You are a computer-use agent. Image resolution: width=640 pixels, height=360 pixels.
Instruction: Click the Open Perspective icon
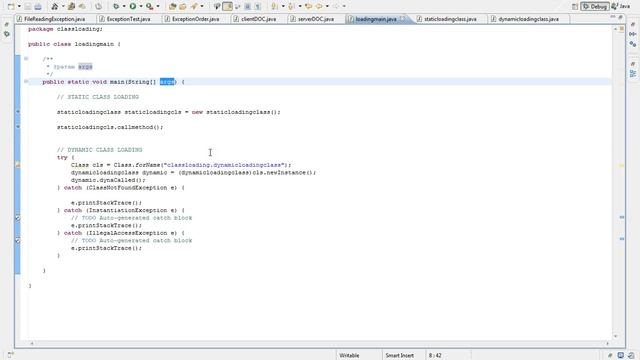[x=575, y=6]
